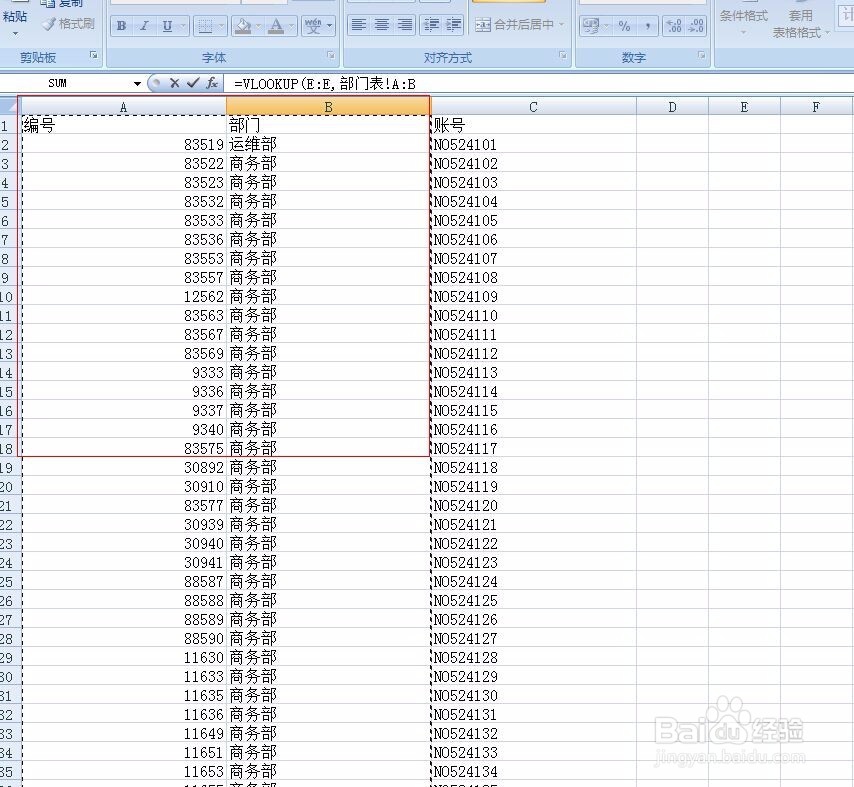Cancel formula entry with X

[x=174, y=83]
